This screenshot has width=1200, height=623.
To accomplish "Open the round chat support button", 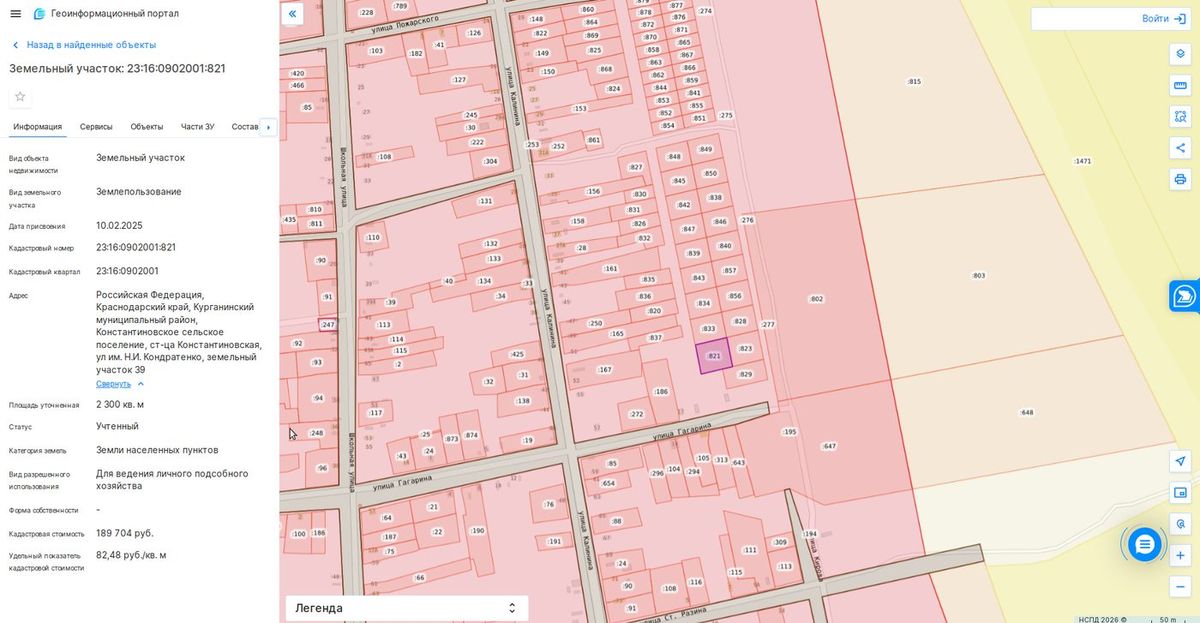I will click(1144, 544).
